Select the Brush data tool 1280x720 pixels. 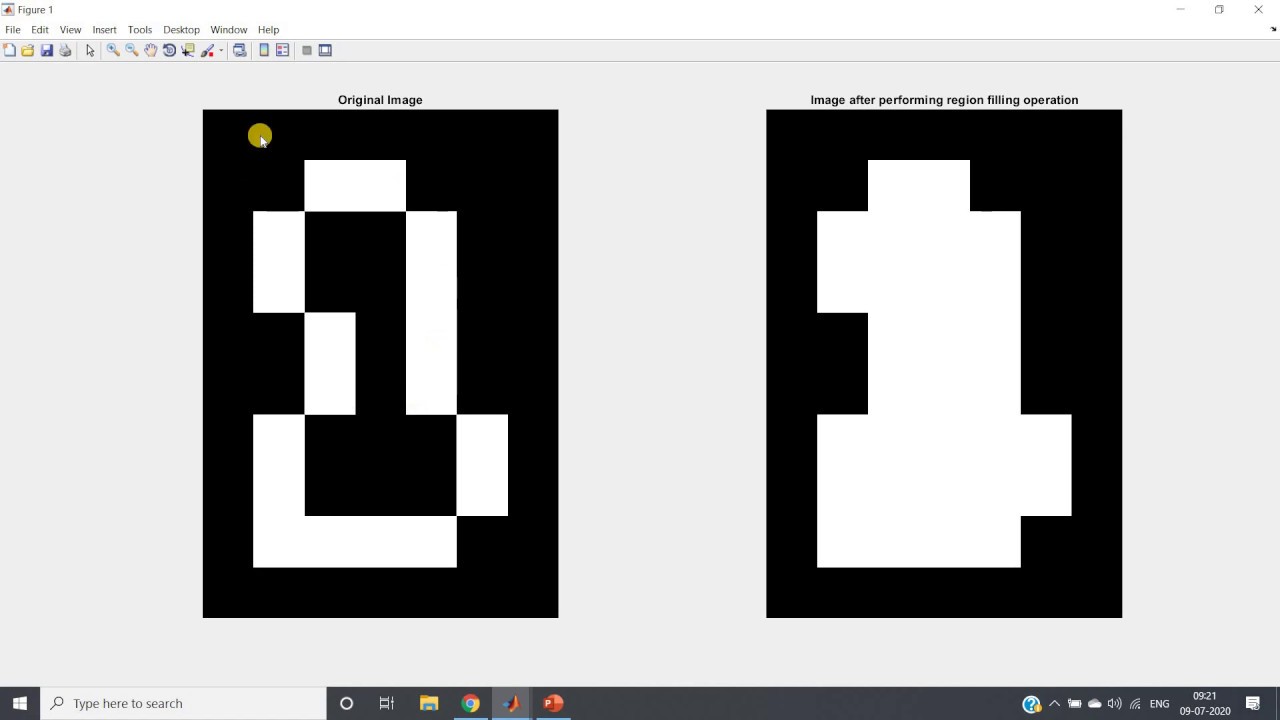208,50
